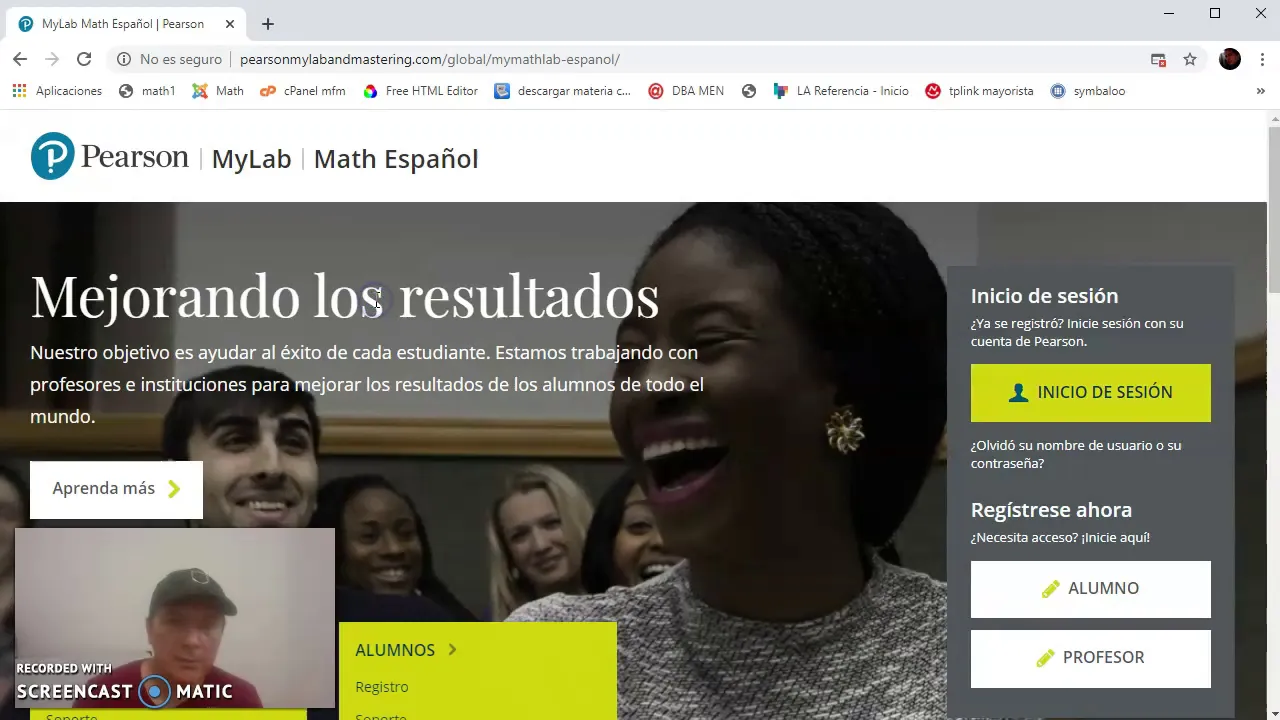Select the MyLab Math Español browser tab
The width and height of the screenshot is (1280, 720).
tap(123, 24)
